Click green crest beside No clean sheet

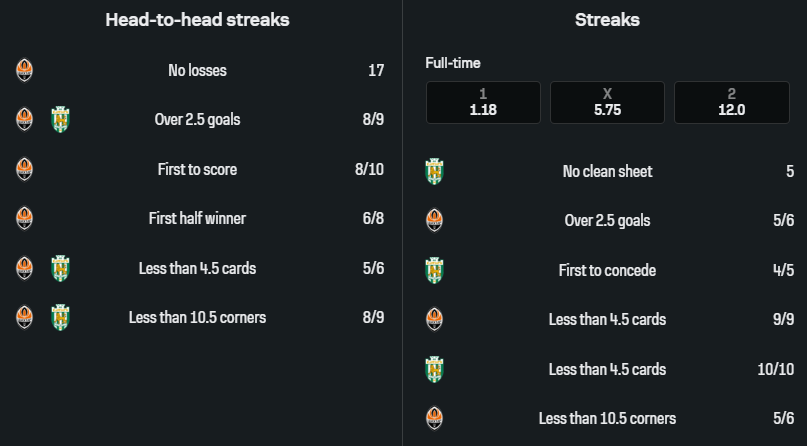point(434,172)
